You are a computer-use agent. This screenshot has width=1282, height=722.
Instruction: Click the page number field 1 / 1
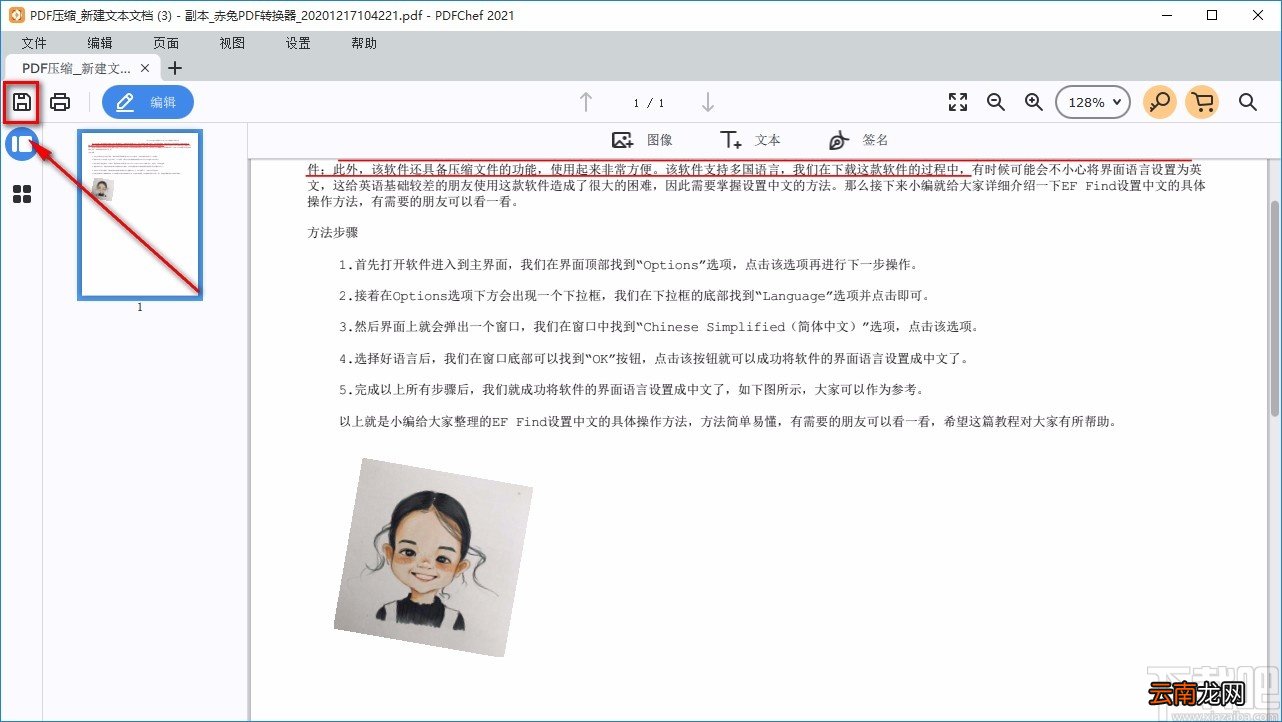pyautogui.click(x=648, y=103)
